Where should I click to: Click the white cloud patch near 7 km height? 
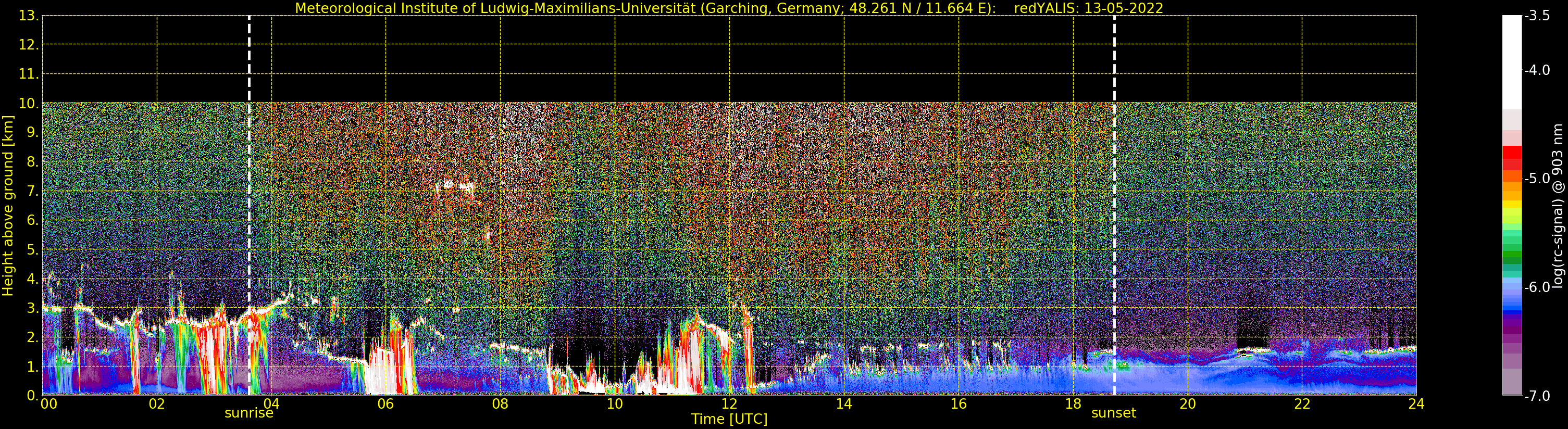click(456, 185)
